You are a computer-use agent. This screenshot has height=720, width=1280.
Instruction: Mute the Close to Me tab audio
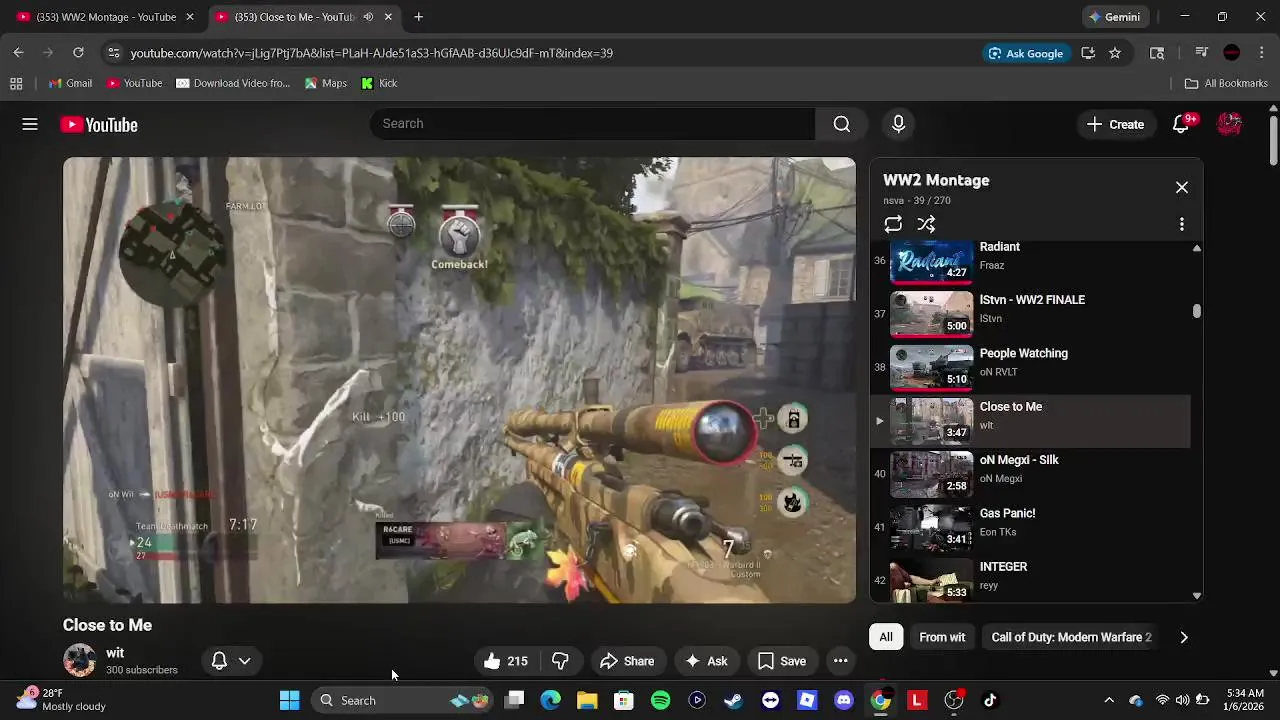click(x=368, y=17)
